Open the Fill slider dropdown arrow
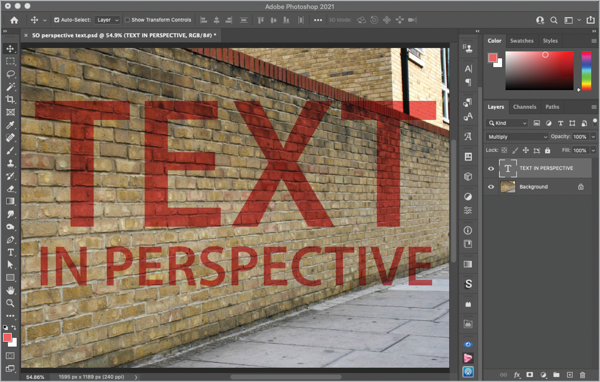This screenshot has width=600, height=382. pos(593,150)
